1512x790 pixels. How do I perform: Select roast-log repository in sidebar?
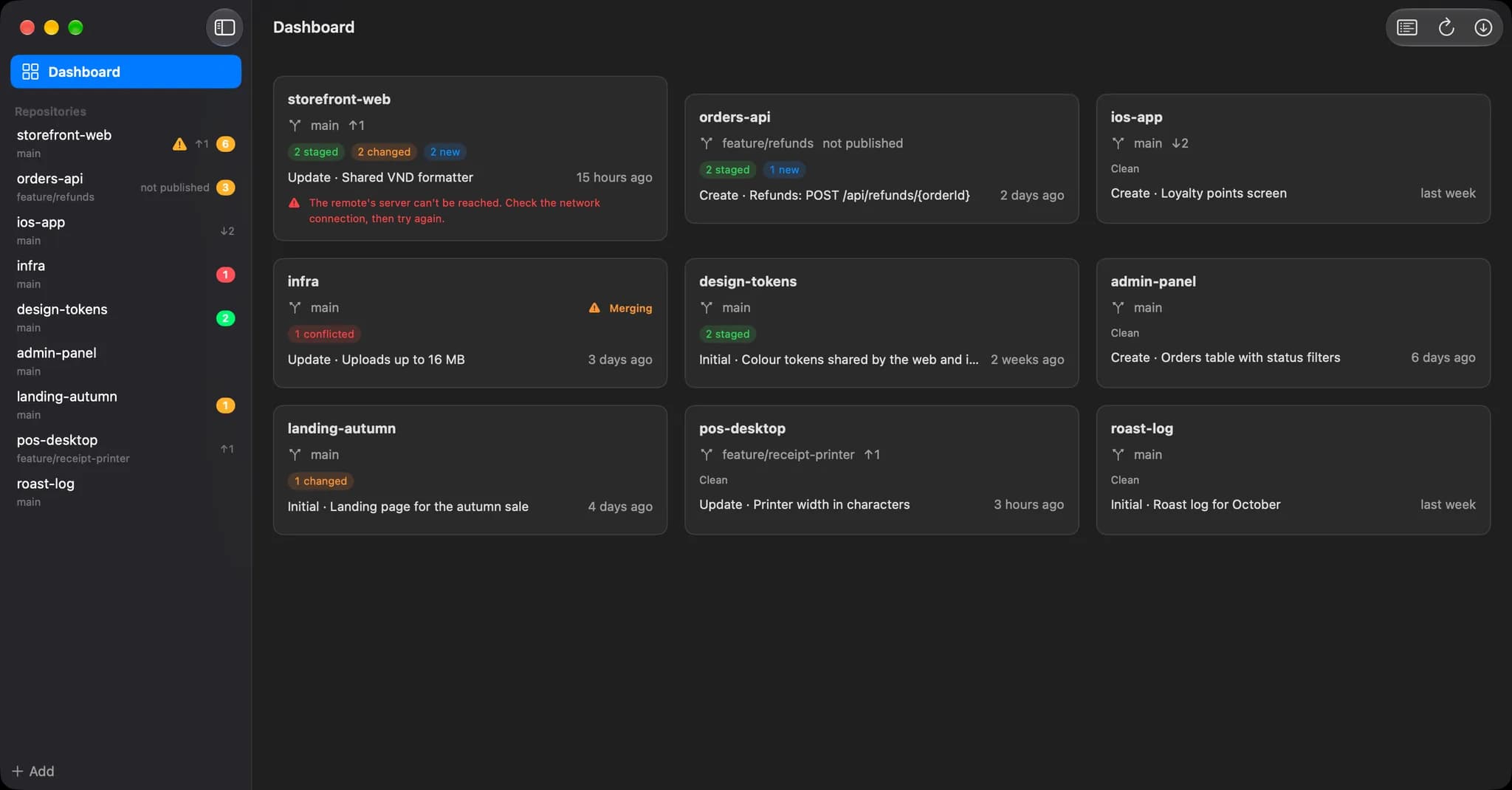[x=126, y=492]
